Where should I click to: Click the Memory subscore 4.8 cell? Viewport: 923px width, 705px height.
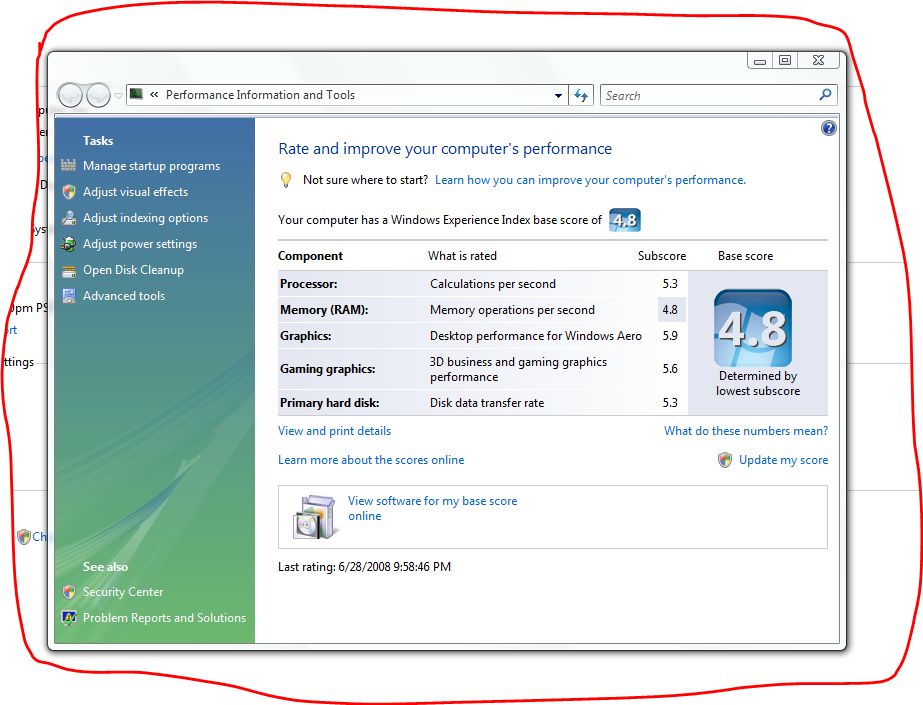(x=671, y=310)
